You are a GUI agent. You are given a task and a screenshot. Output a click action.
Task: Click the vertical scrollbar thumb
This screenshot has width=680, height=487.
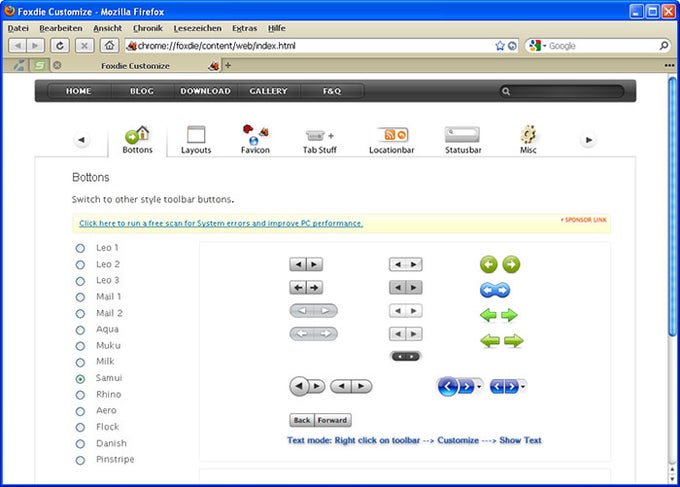click(x=673, y=206)
